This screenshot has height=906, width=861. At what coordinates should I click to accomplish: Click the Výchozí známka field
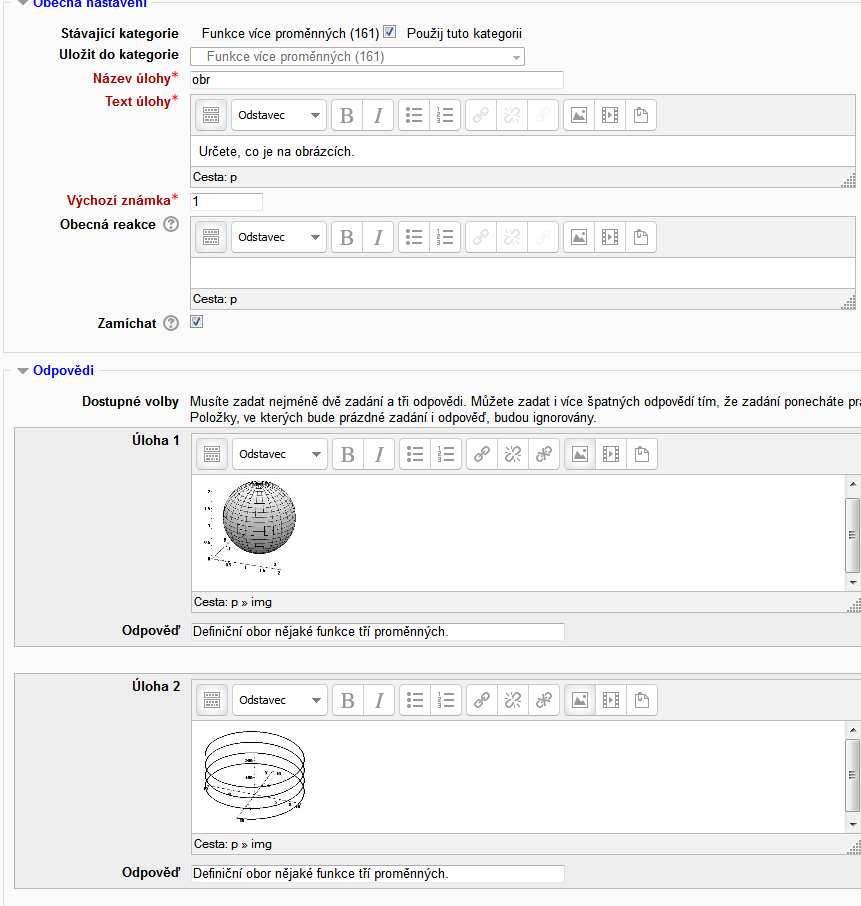[x=226, y=201]
